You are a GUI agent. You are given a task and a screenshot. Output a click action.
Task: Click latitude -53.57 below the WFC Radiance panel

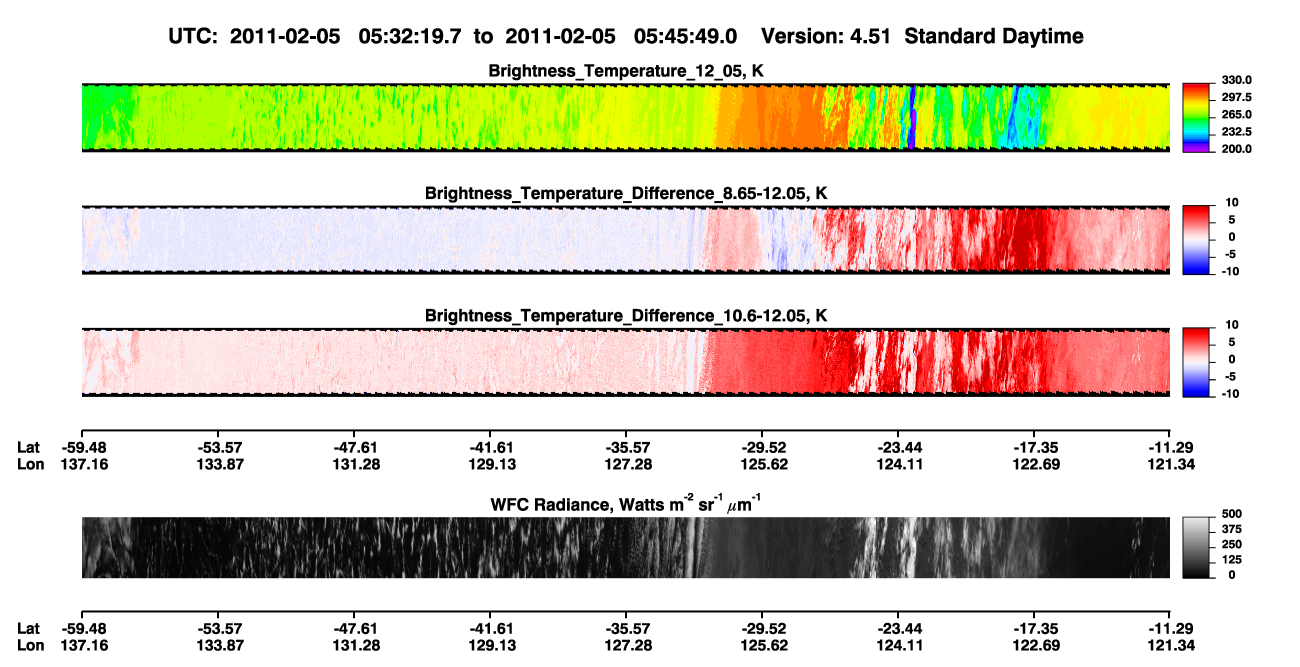click(217, 628)
